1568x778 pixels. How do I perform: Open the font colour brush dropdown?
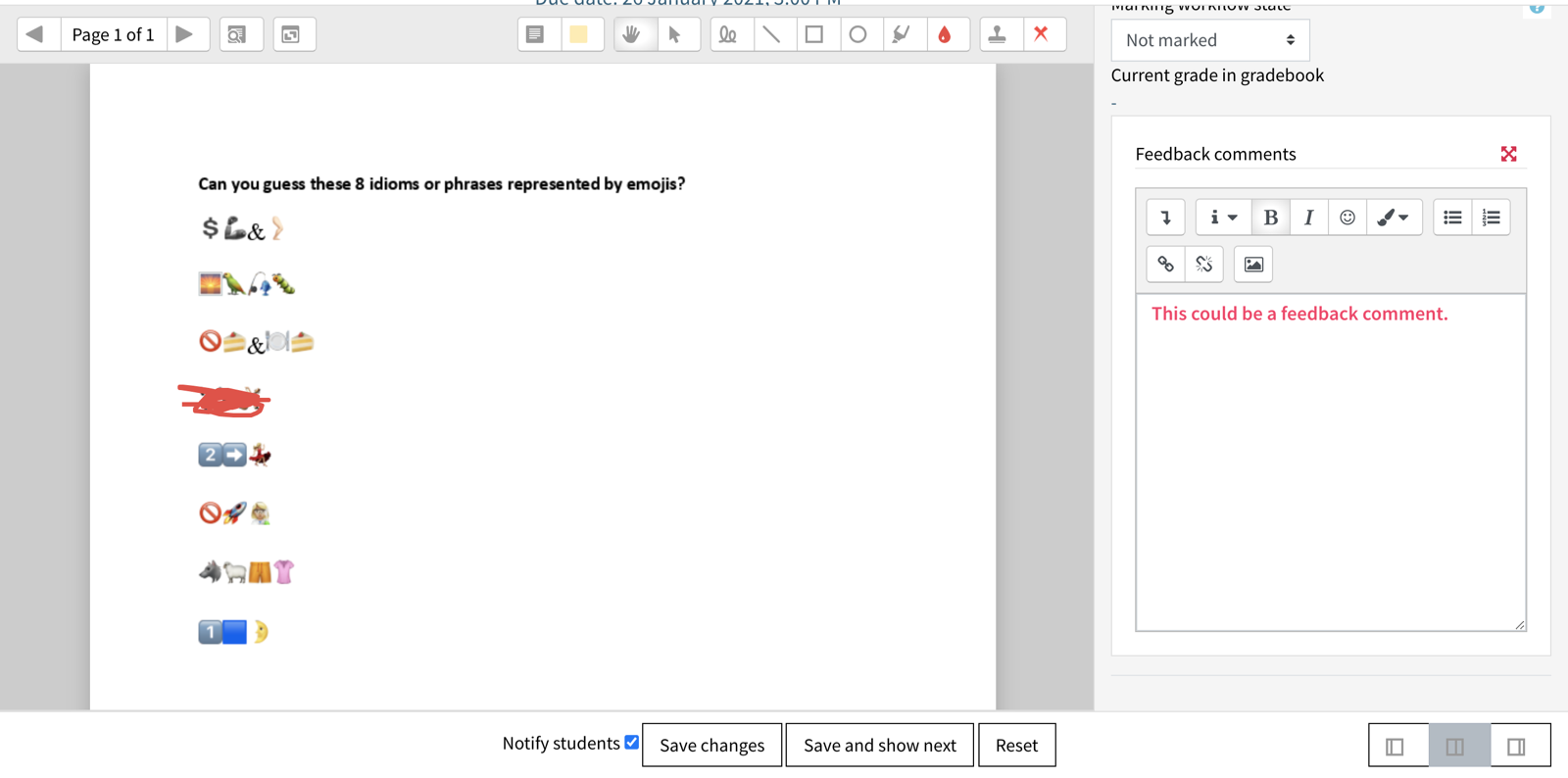click(1394, 218)
